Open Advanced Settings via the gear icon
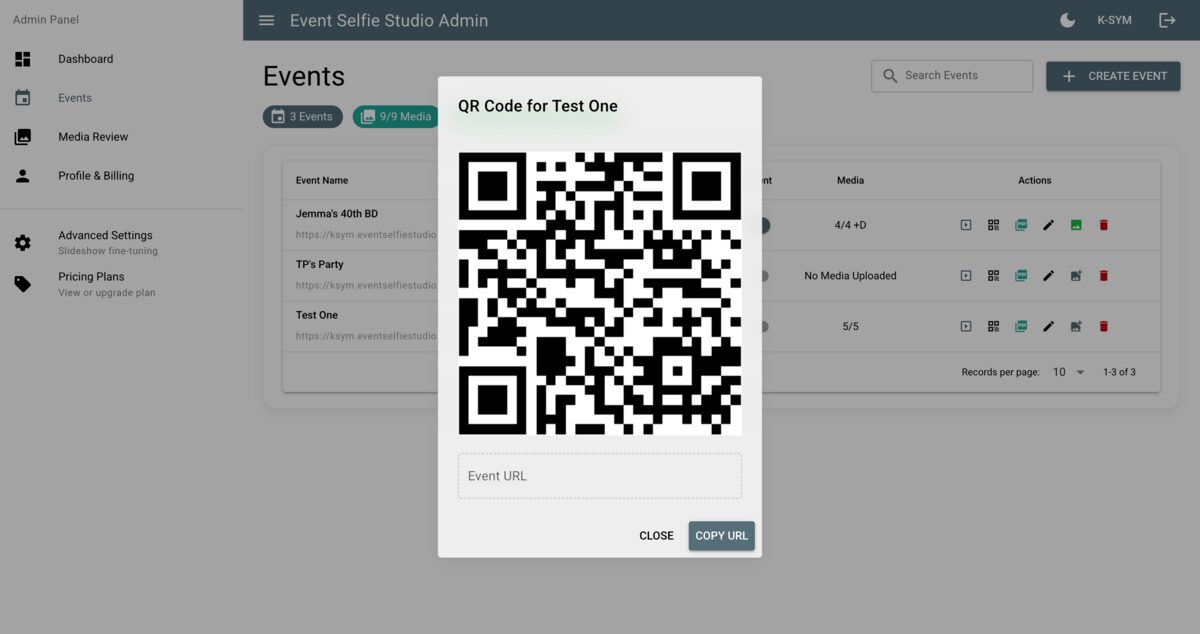 click(22, 242)
